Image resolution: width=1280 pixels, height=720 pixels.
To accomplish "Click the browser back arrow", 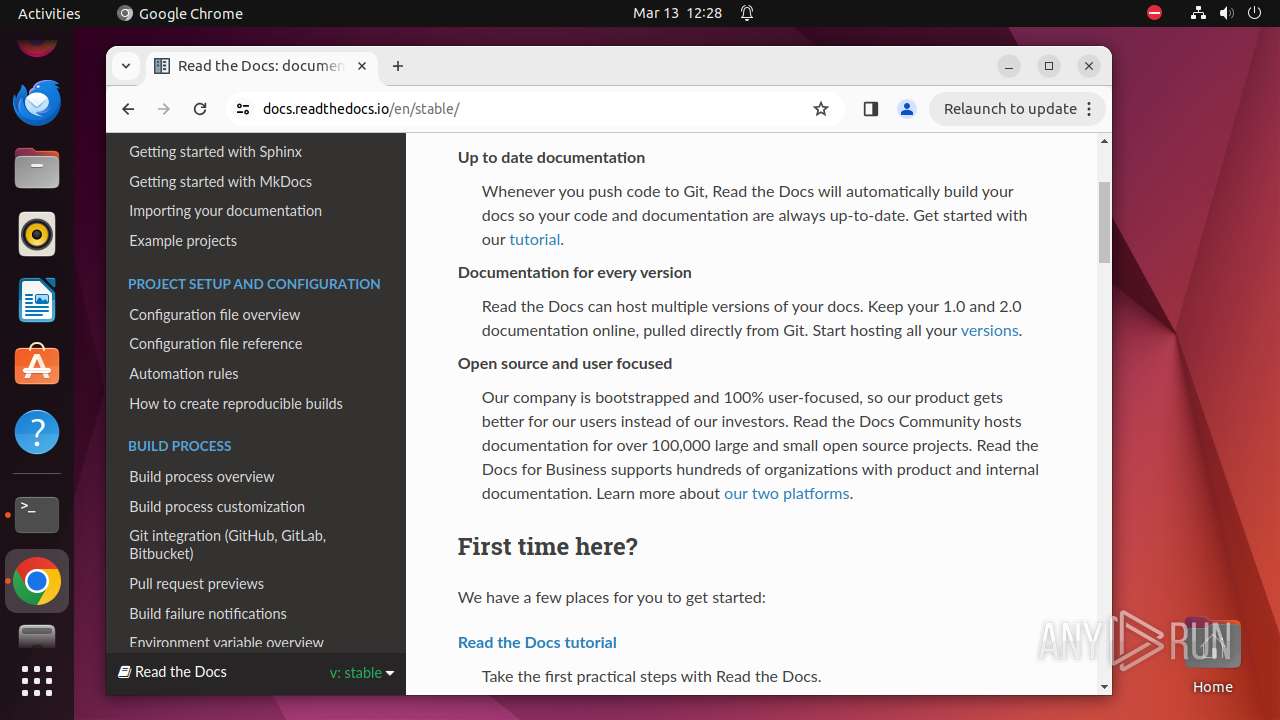I will pyautogui.click(x=128, y=109).
